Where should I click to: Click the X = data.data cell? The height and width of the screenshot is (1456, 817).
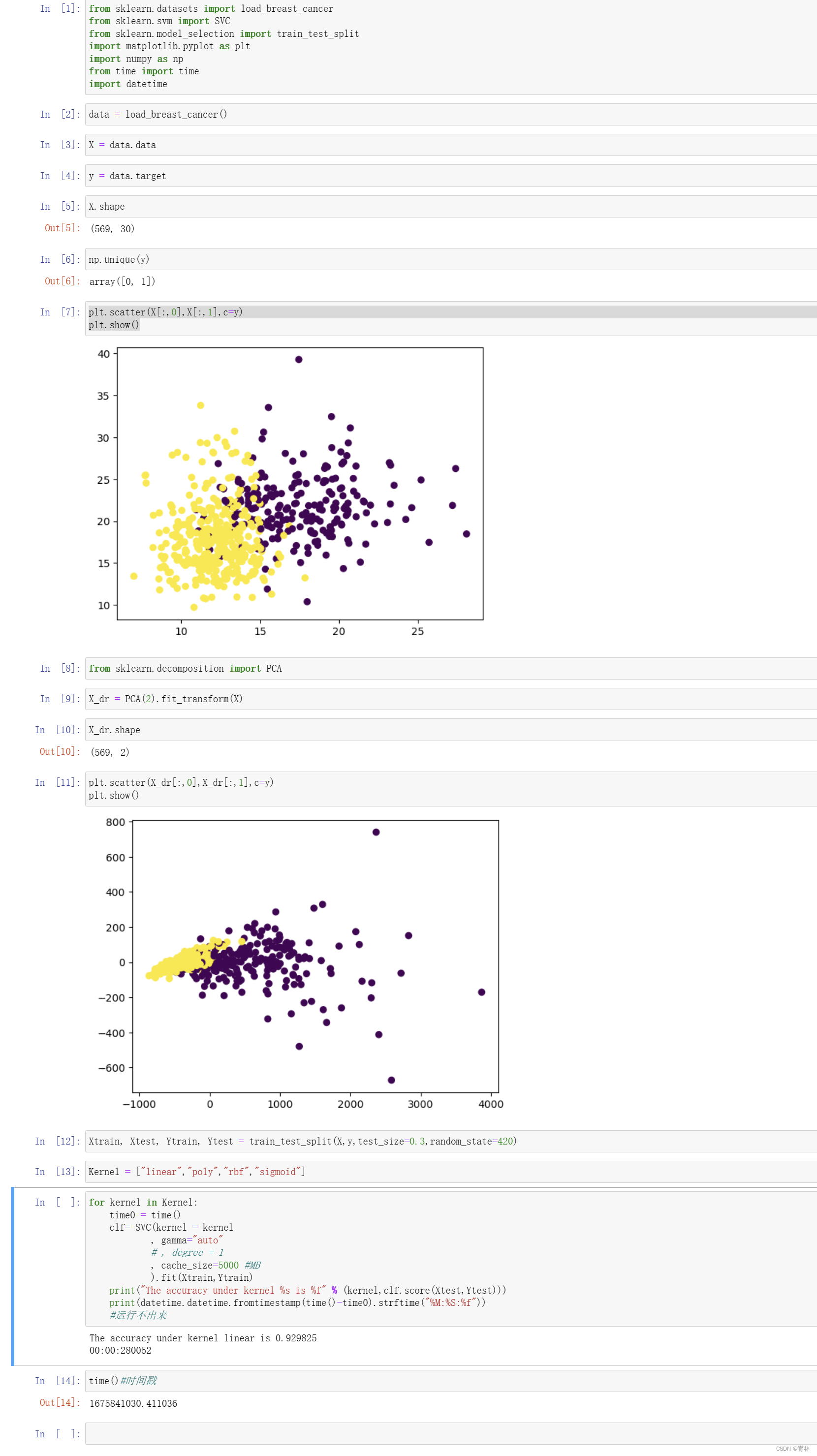click(x=451, y=145)
